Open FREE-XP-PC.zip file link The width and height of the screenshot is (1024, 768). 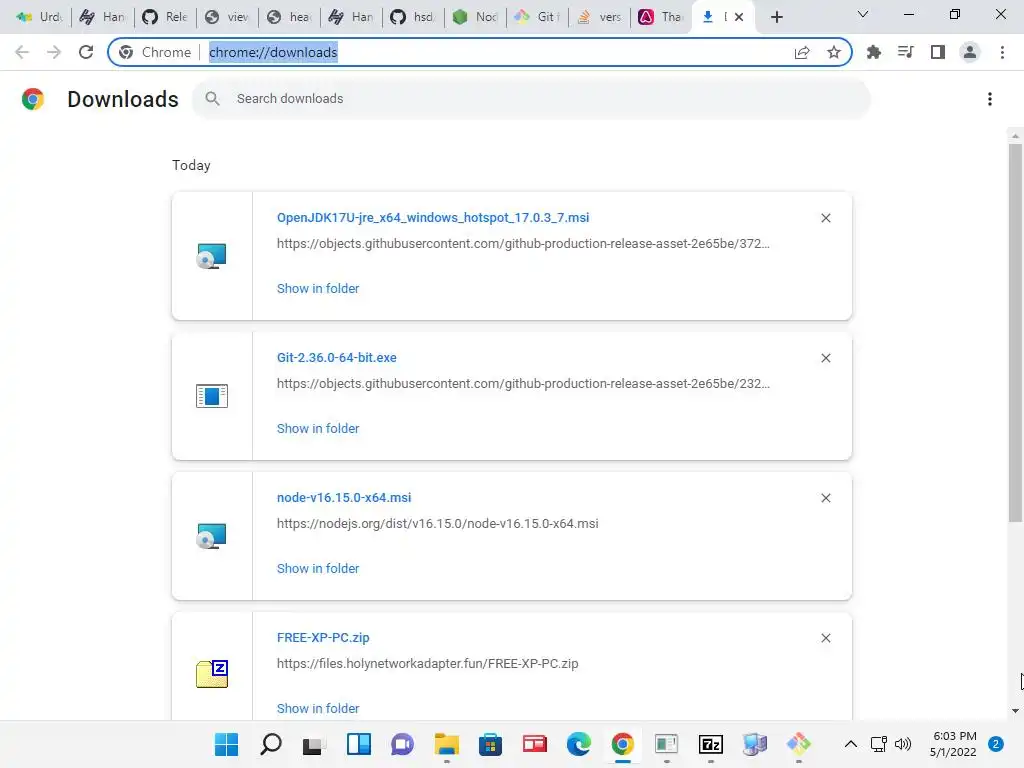pos(323,637)
